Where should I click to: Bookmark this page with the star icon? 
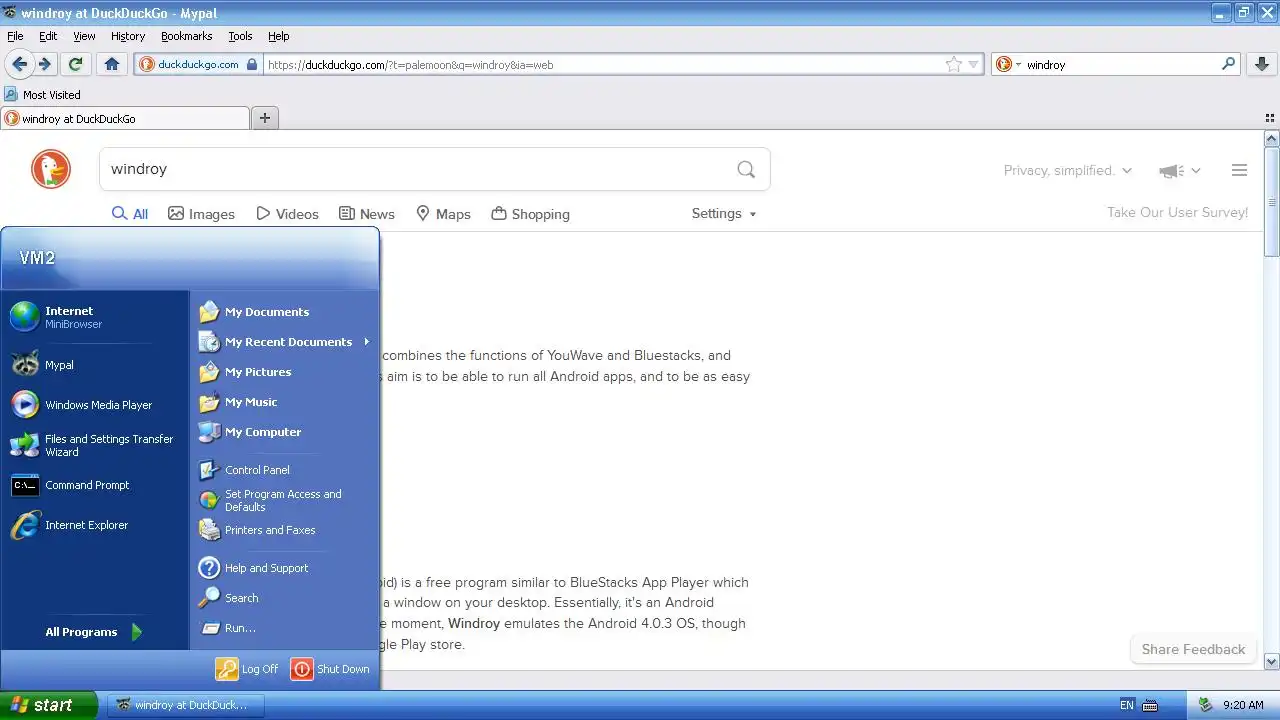[x=954, y=64]
